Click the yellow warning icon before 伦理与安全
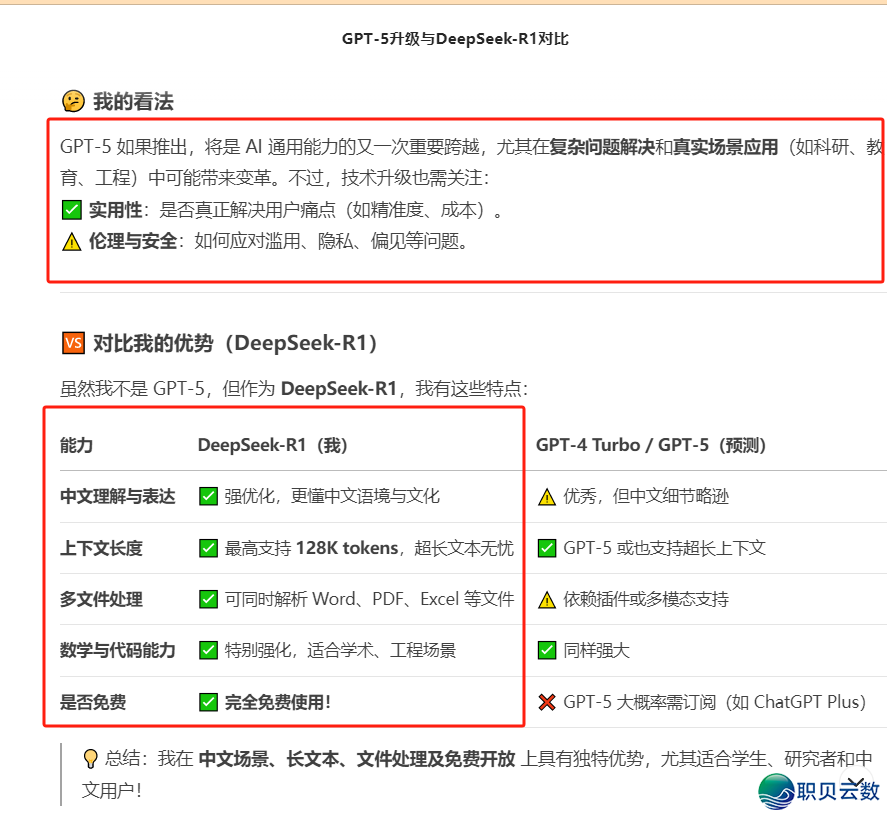 pos(72,242)
